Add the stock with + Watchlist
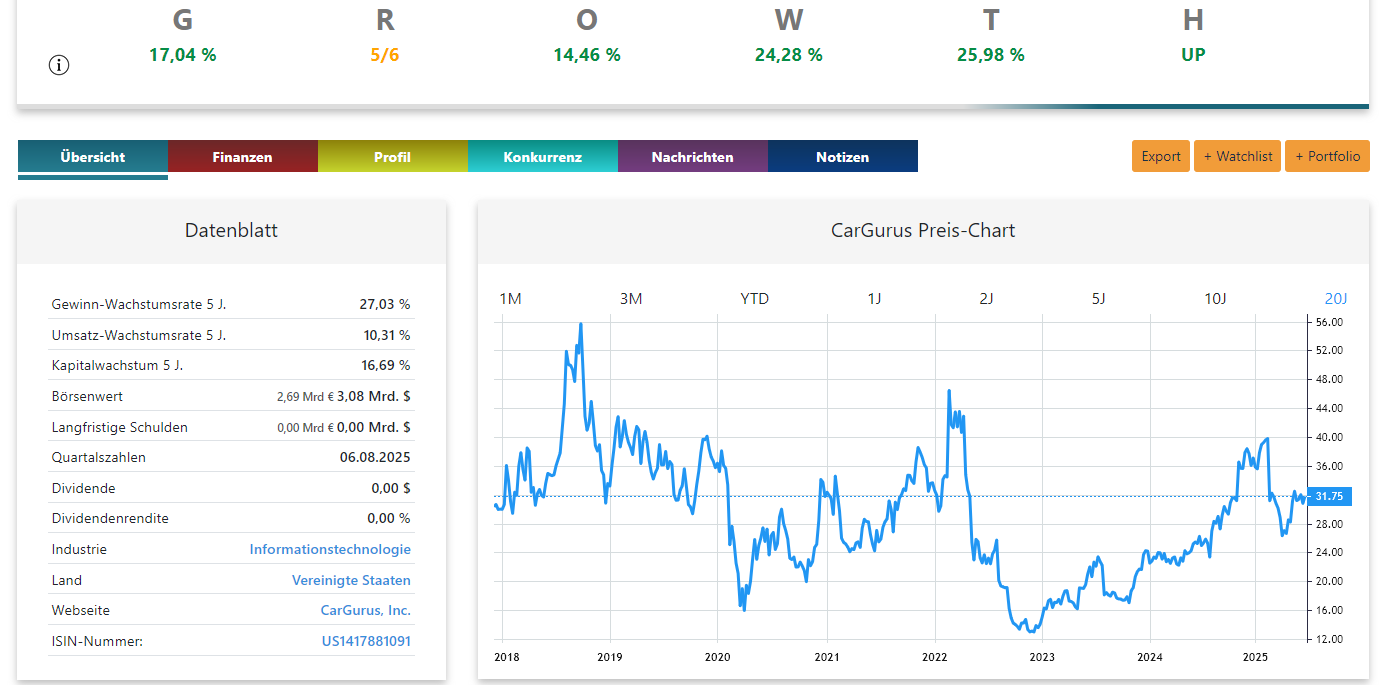 pyautogui.click(x=1237, y=156)
